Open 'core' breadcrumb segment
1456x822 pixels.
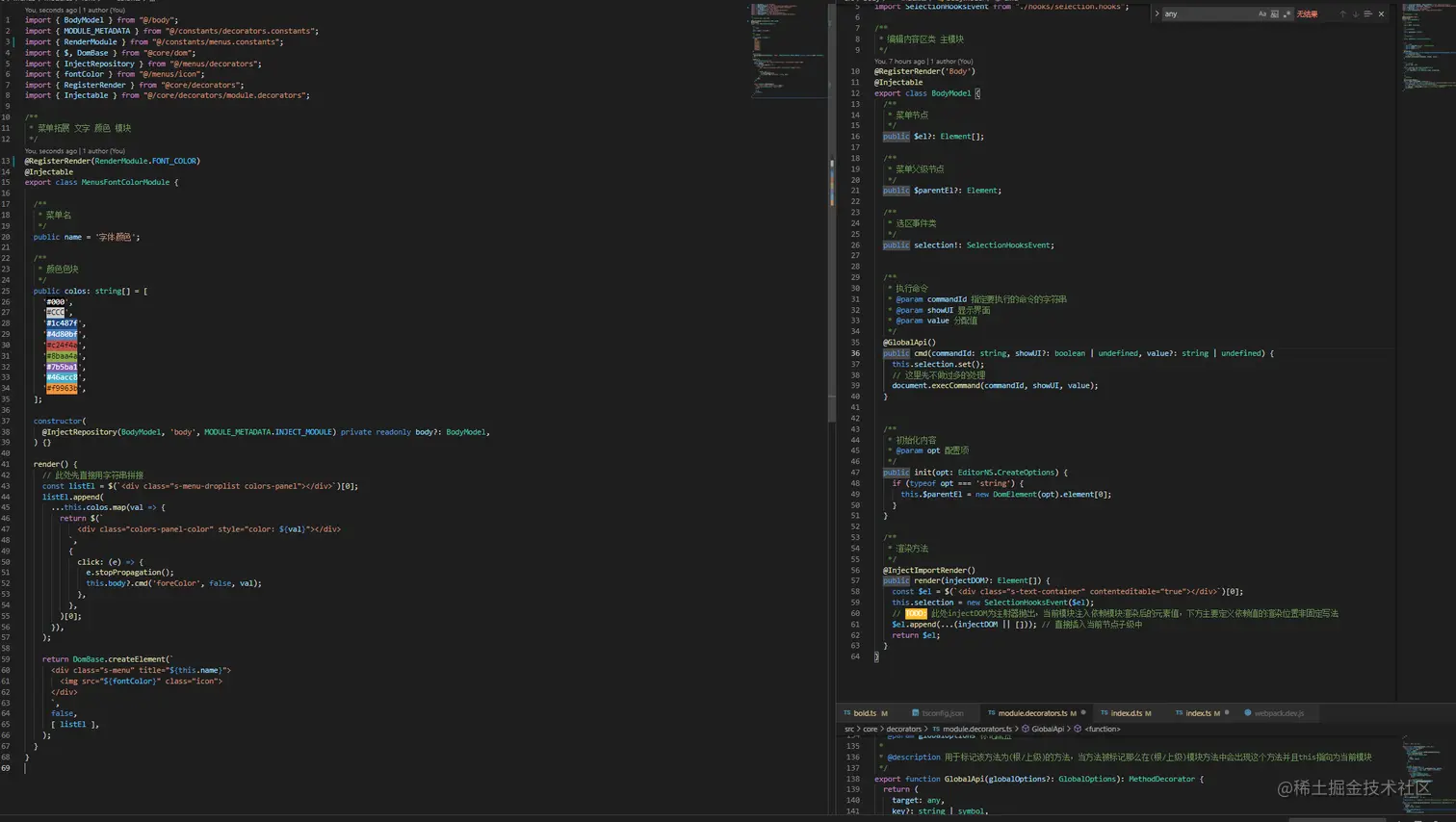click(x=871, y=730)
